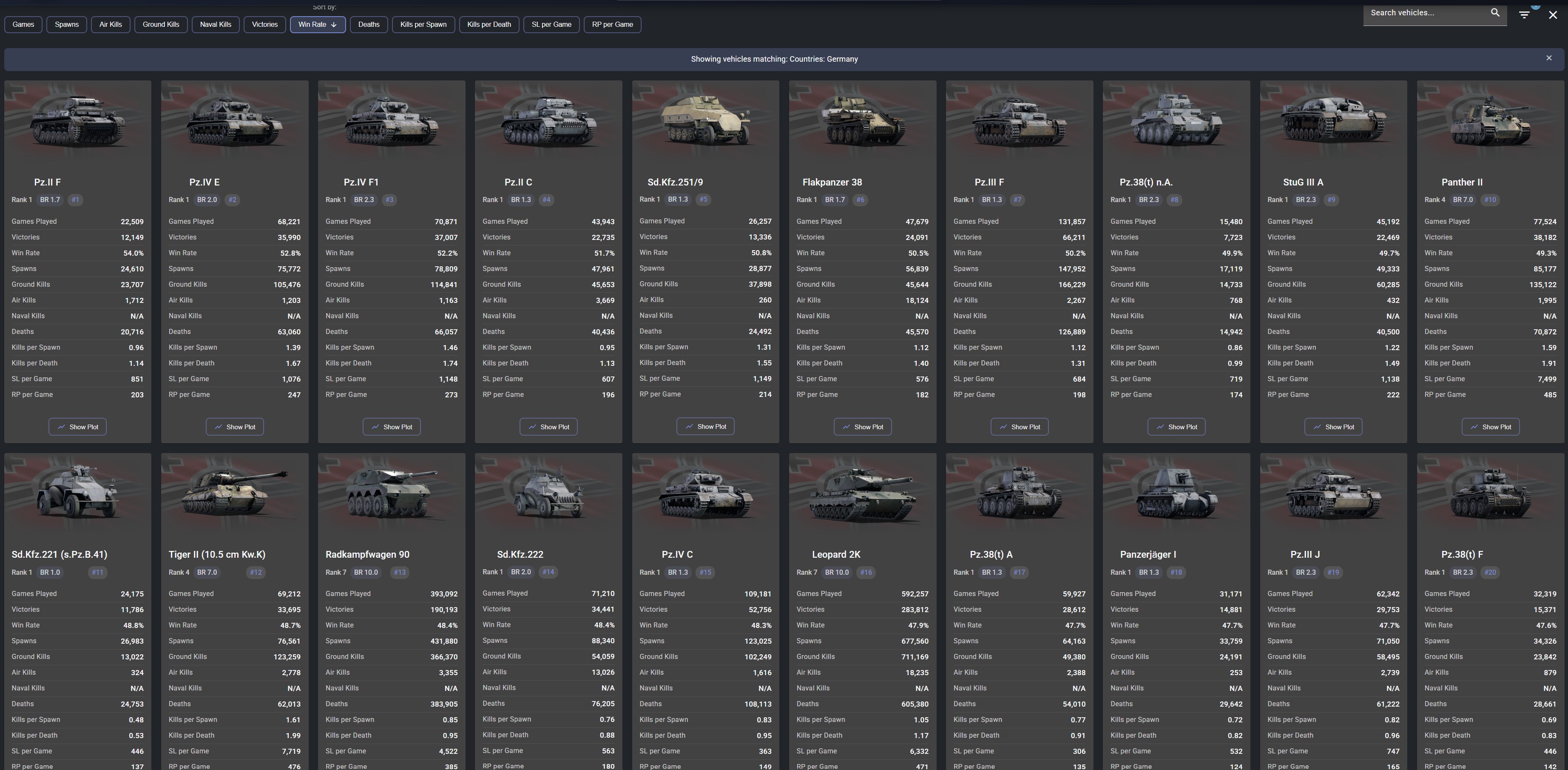The height and width of the screenshot is (770, 1568).
Task: Click the Panther II tank image
Action: coord(1491,122)
